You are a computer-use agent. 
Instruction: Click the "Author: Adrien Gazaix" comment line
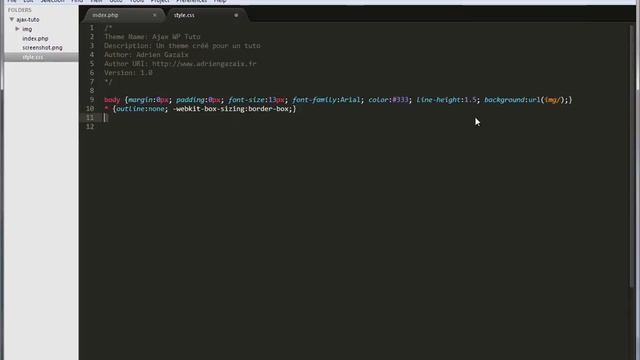coord(146,55)
